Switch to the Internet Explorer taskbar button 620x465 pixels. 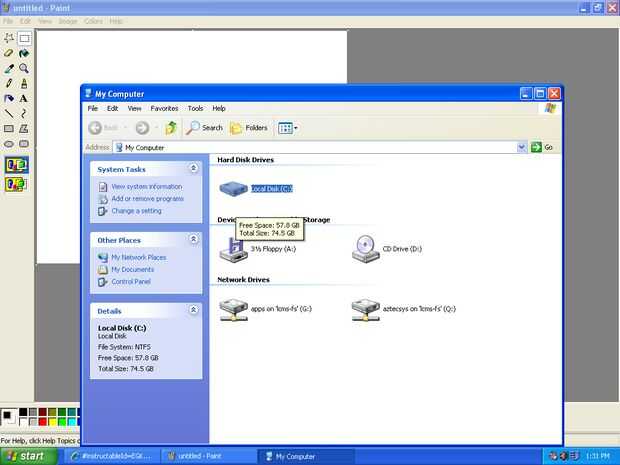coord(112,456)
